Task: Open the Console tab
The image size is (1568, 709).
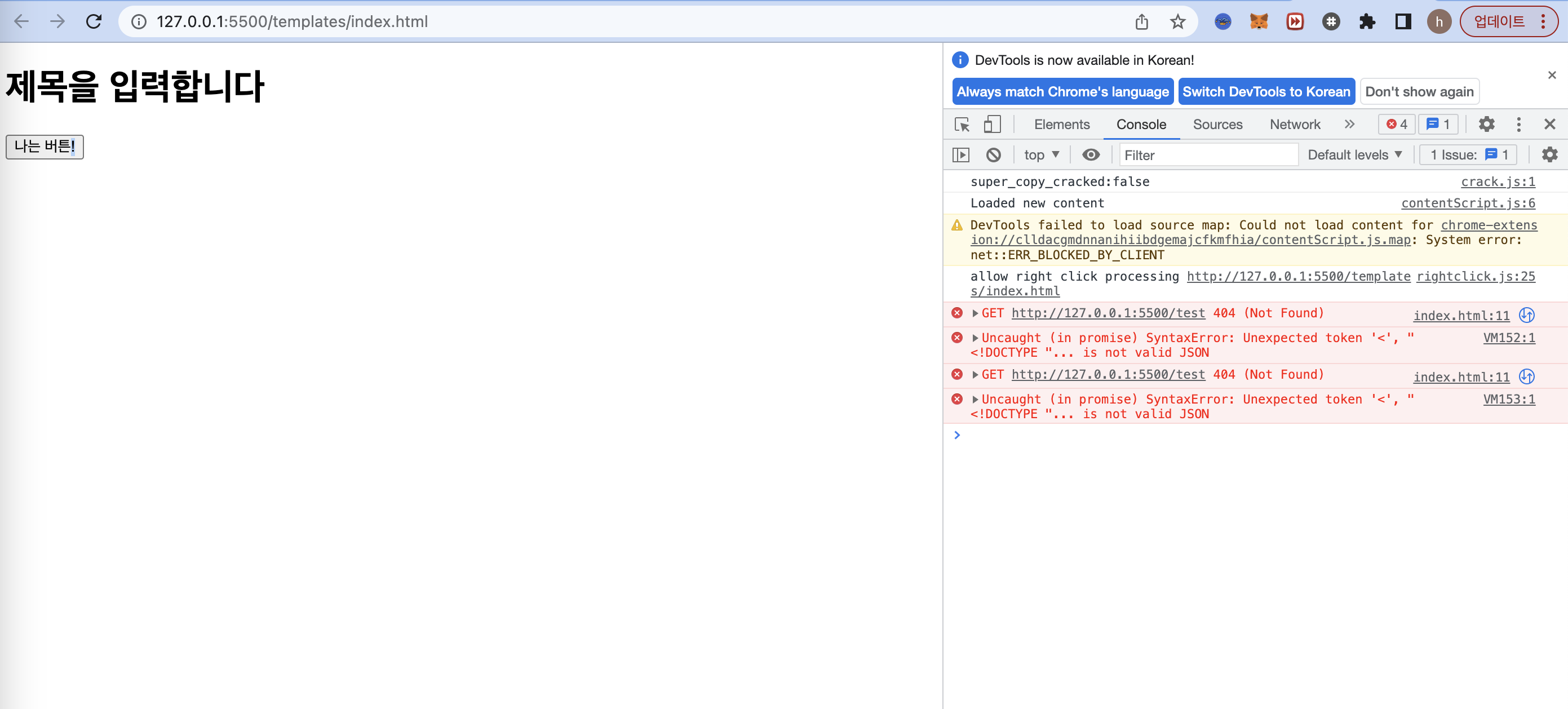Action: pyautogui.click(x=1141, y=125)
